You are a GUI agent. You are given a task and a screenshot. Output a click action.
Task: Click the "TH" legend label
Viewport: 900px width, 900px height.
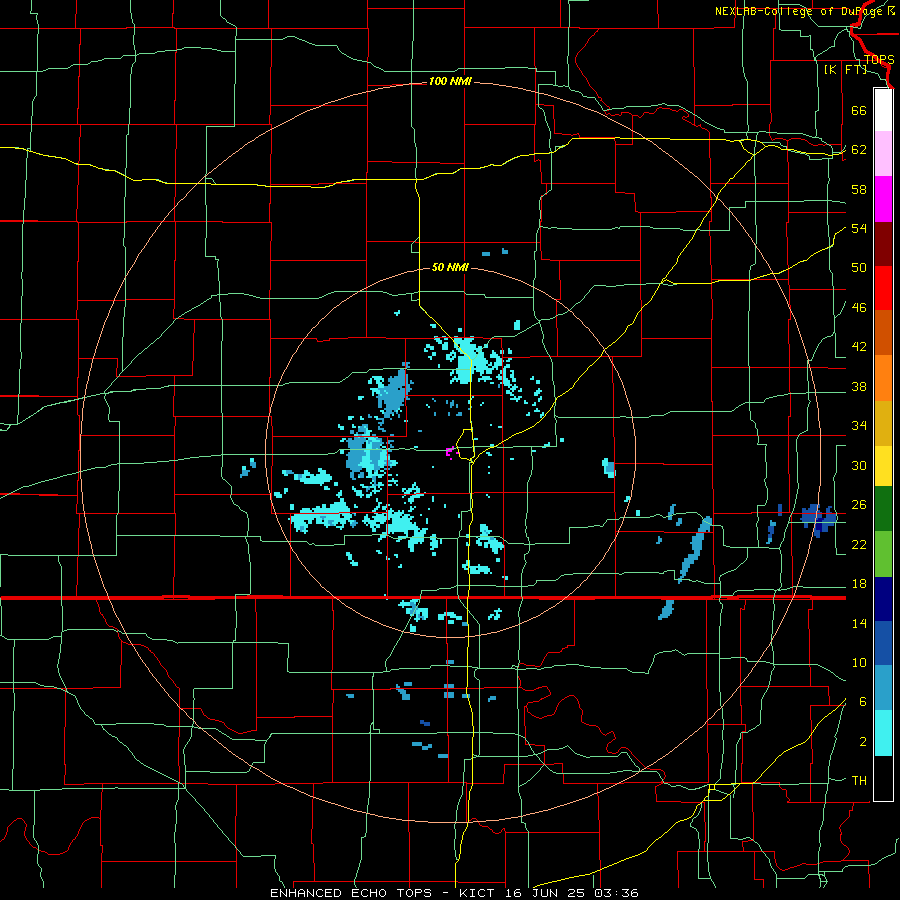coord(859,781)
